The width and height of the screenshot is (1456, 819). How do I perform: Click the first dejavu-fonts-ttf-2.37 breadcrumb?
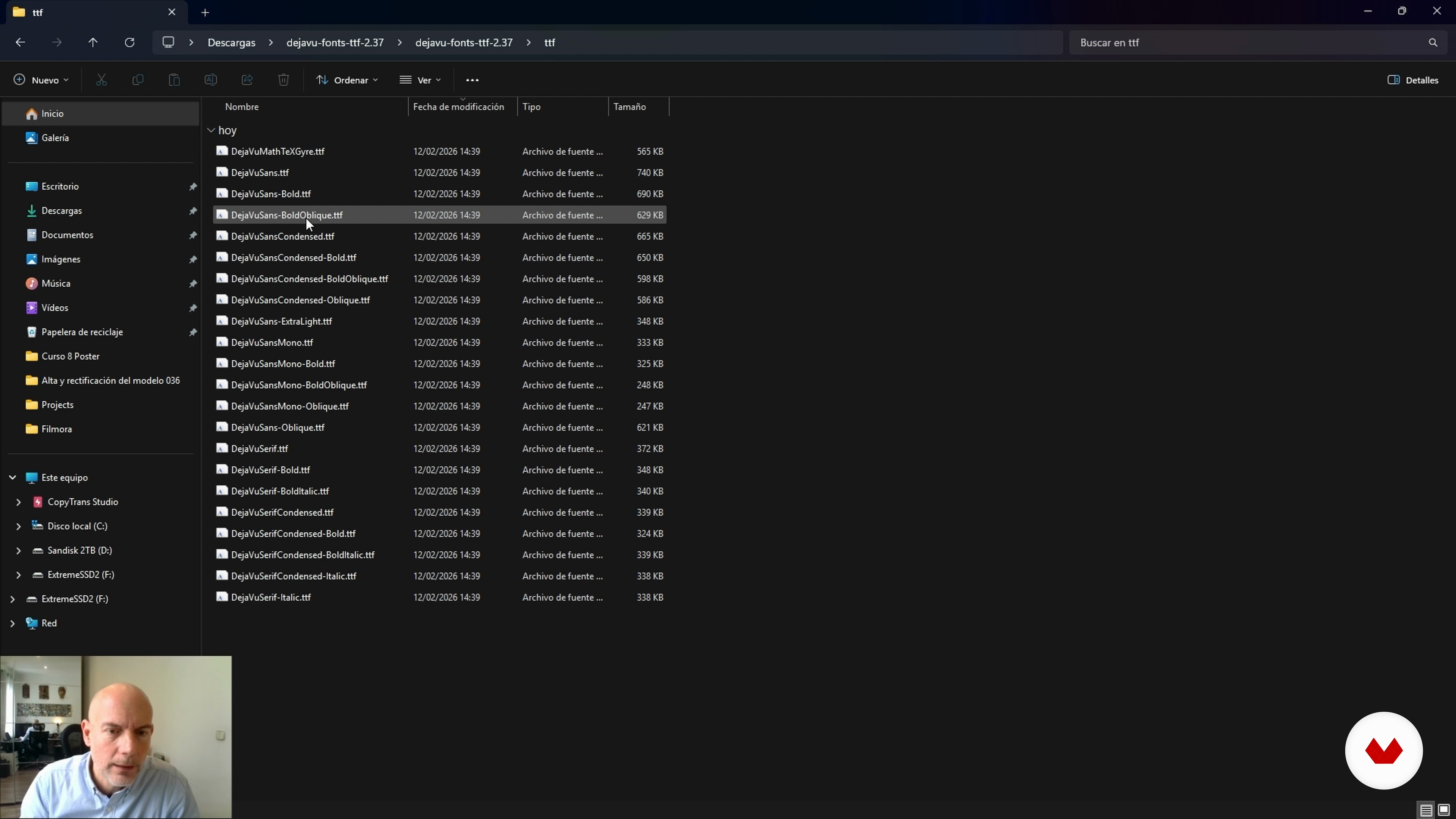pyautogui.click(x=335, y=42)
